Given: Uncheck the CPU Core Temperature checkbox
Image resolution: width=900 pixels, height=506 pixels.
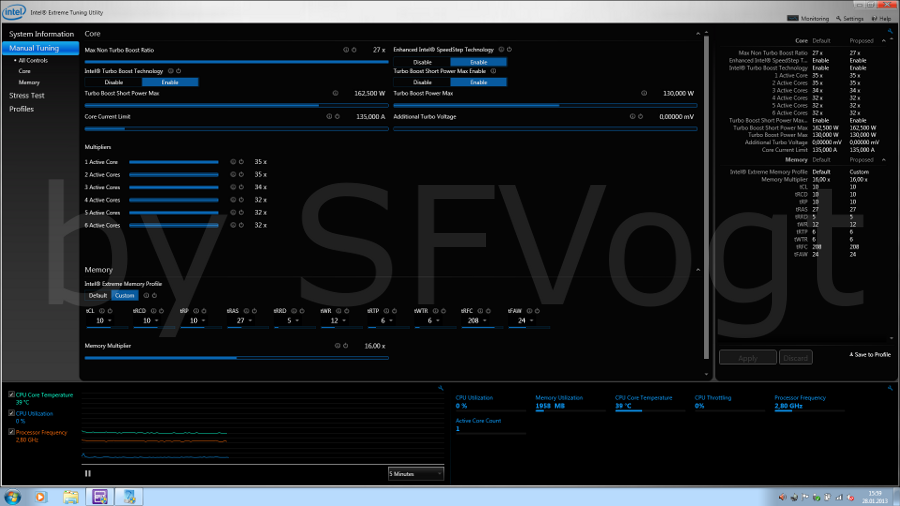Looking at the screenshot, I should (11, 395).
